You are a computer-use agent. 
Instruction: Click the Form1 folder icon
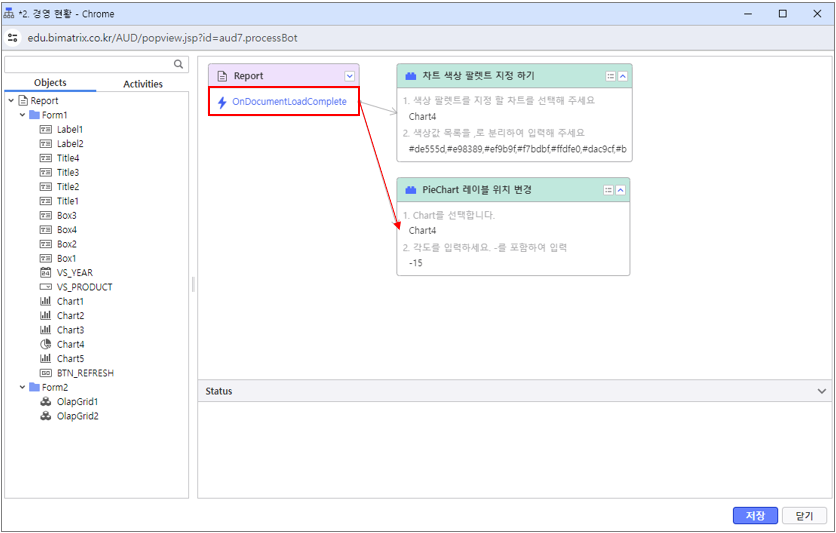[35, 115]
